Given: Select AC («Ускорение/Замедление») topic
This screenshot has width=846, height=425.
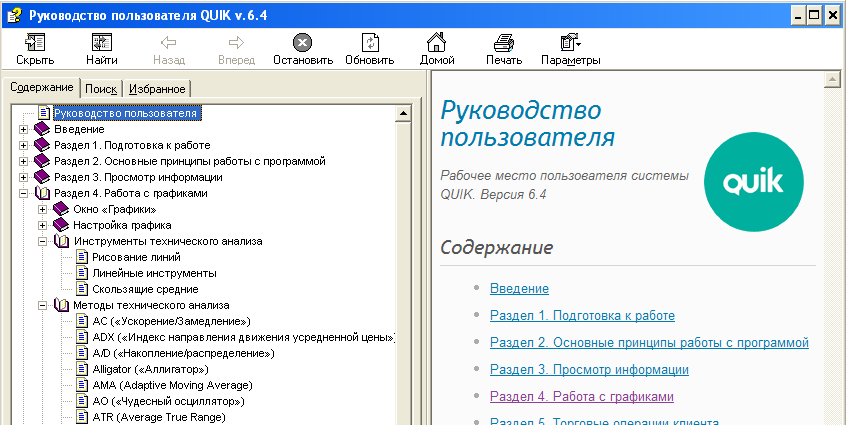Looking at the screenshot, I should (172, 321).
